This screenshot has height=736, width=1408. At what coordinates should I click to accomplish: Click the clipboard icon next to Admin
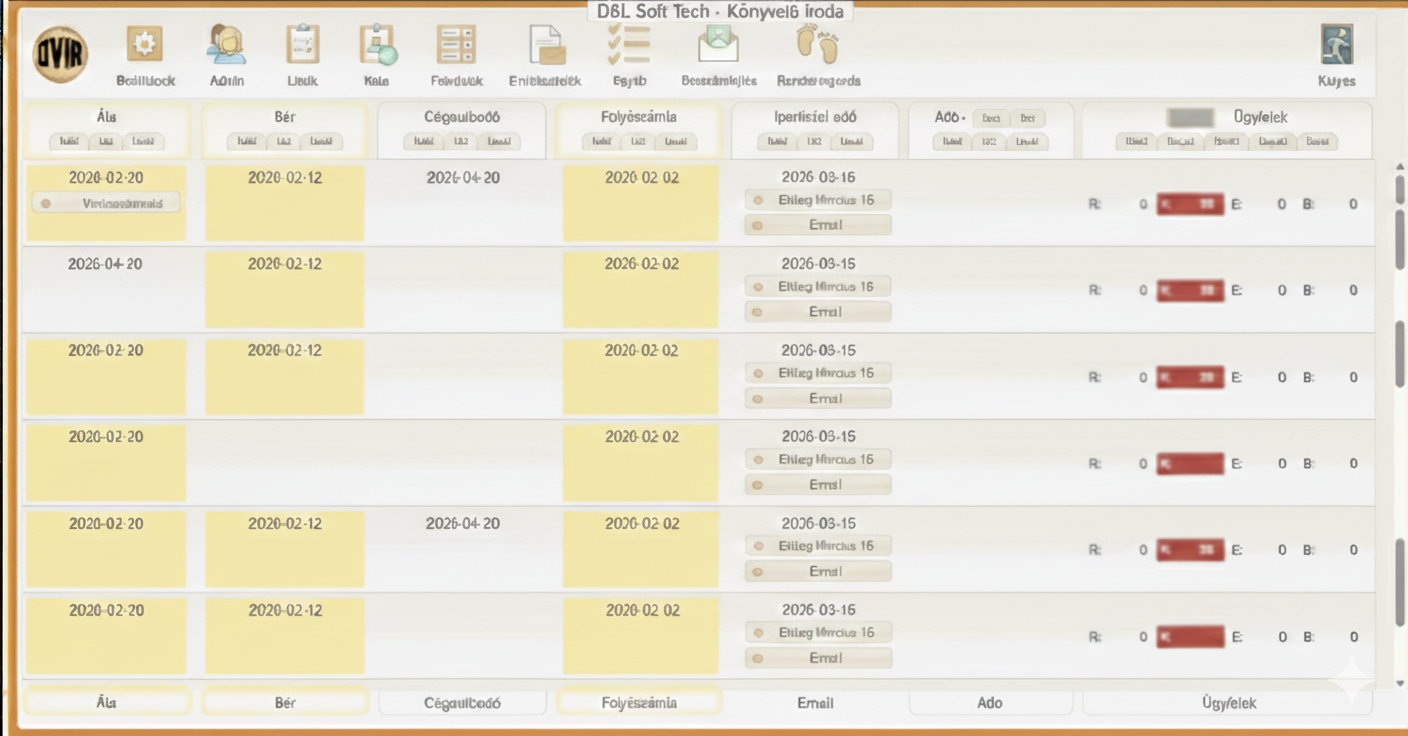302,45
